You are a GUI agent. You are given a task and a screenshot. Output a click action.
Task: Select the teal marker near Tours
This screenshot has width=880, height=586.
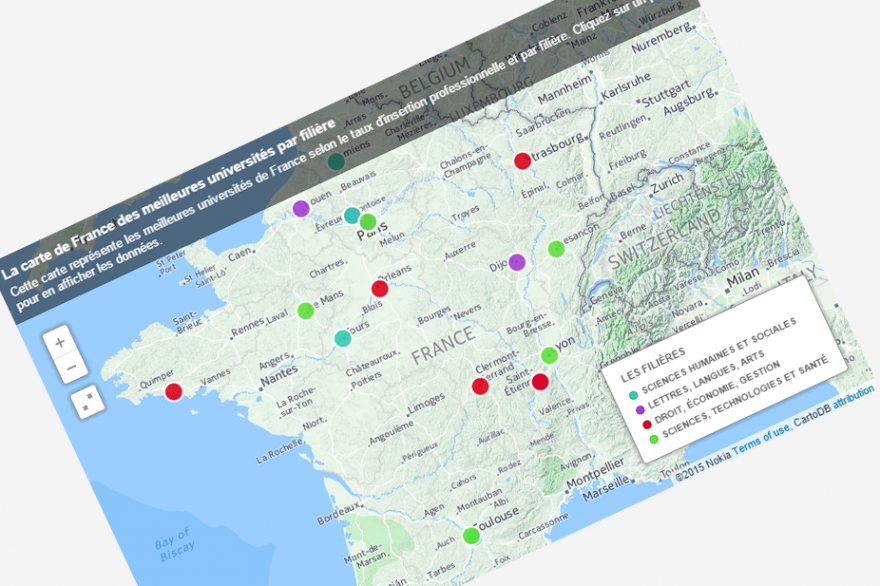tap(342, 338)
